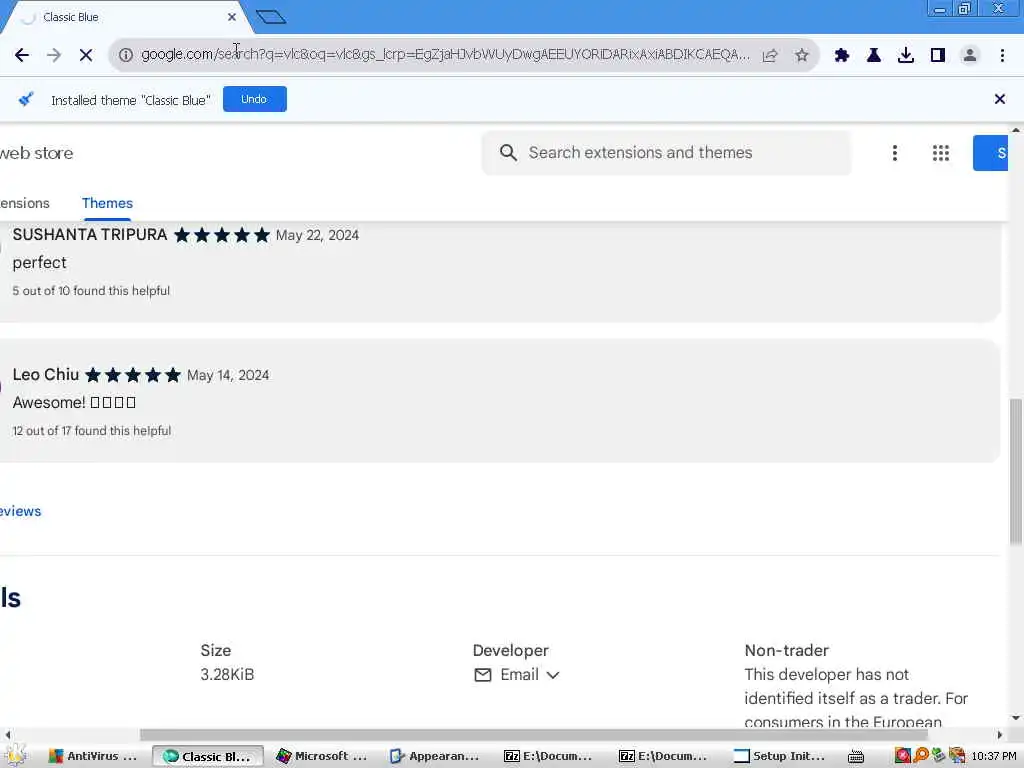Screen dimensions: 1024x768
Task: Click 12 out of 17 found this helpful
Action: point(91,431)
